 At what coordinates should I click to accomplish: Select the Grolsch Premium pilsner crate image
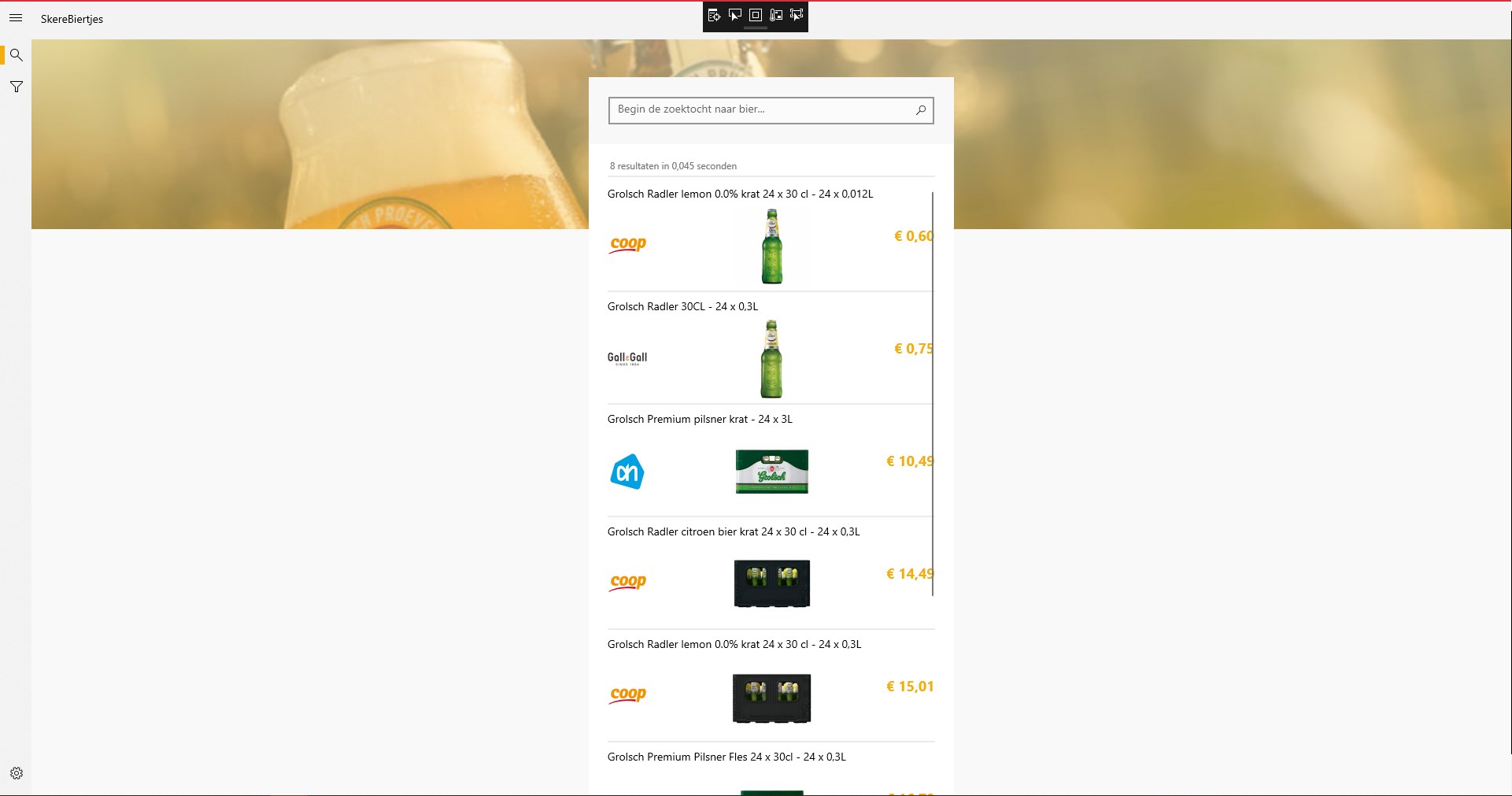pyautogui.click(x=772, y=472)
